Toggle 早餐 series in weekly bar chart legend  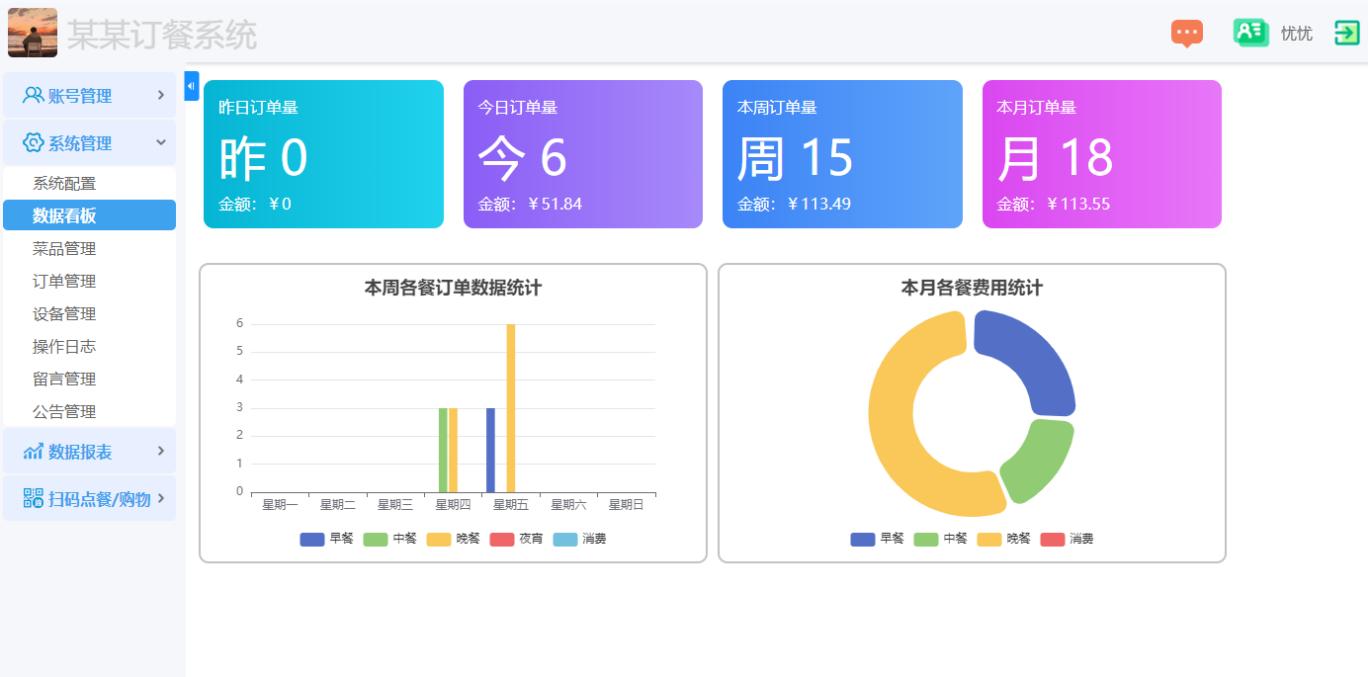click(326, 539)
